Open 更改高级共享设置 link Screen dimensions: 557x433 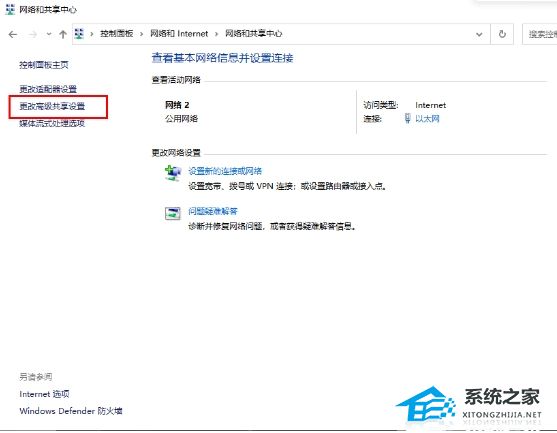click(52, 106)
